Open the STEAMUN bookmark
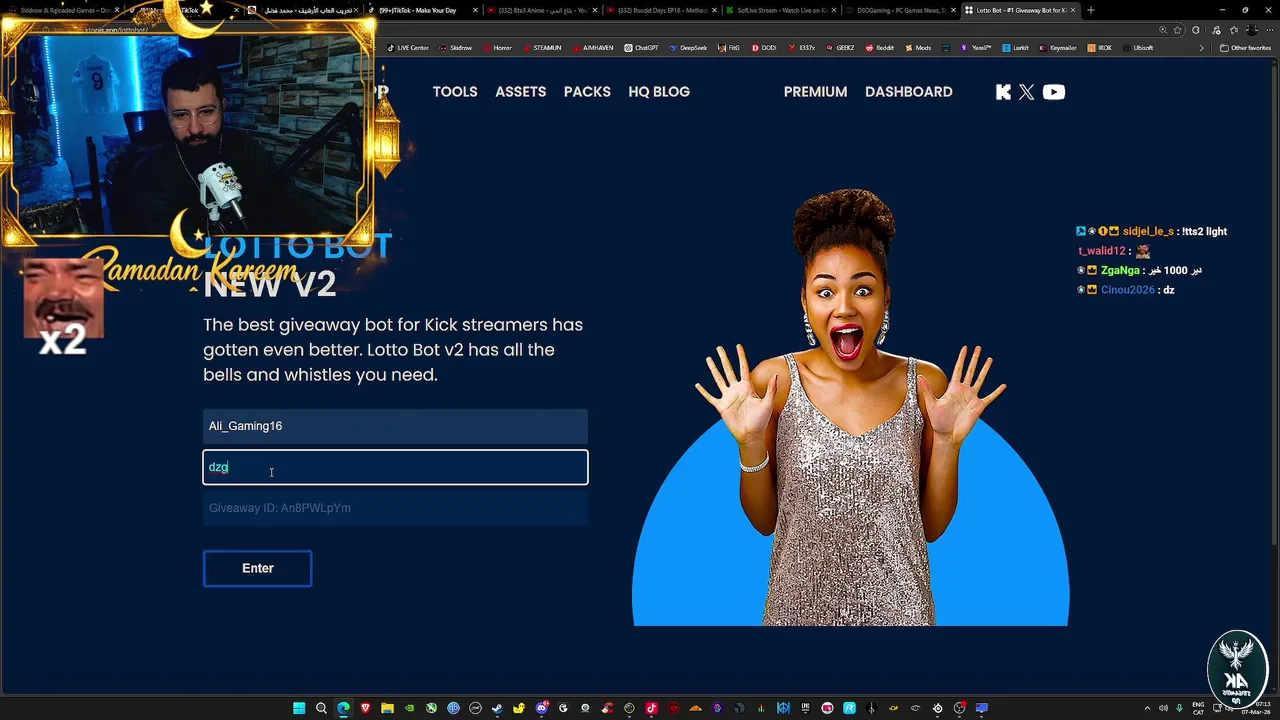Viewport: 1280px width, 720px height. click(x=541, y=48)
